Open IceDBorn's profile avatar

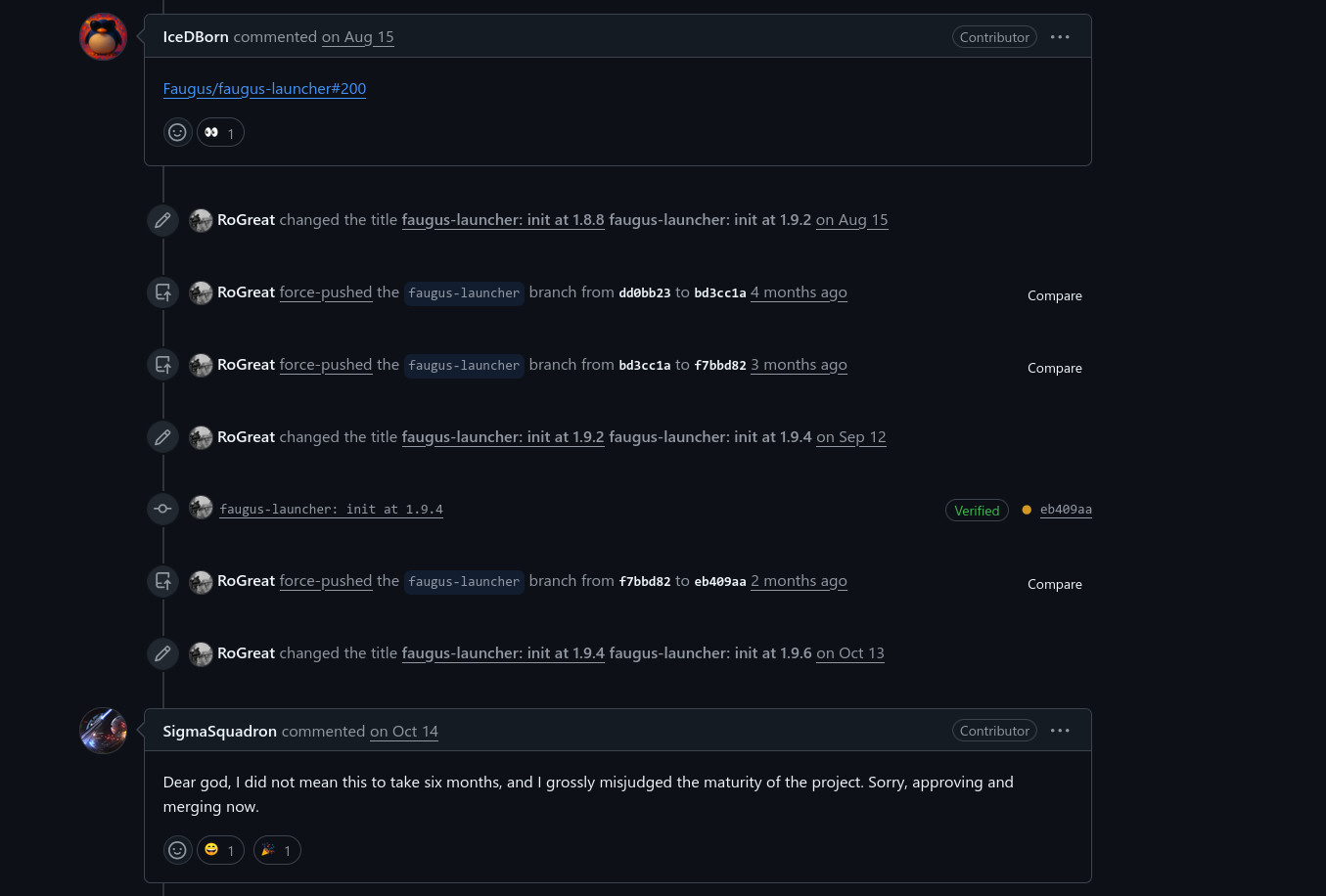[103, 37]
